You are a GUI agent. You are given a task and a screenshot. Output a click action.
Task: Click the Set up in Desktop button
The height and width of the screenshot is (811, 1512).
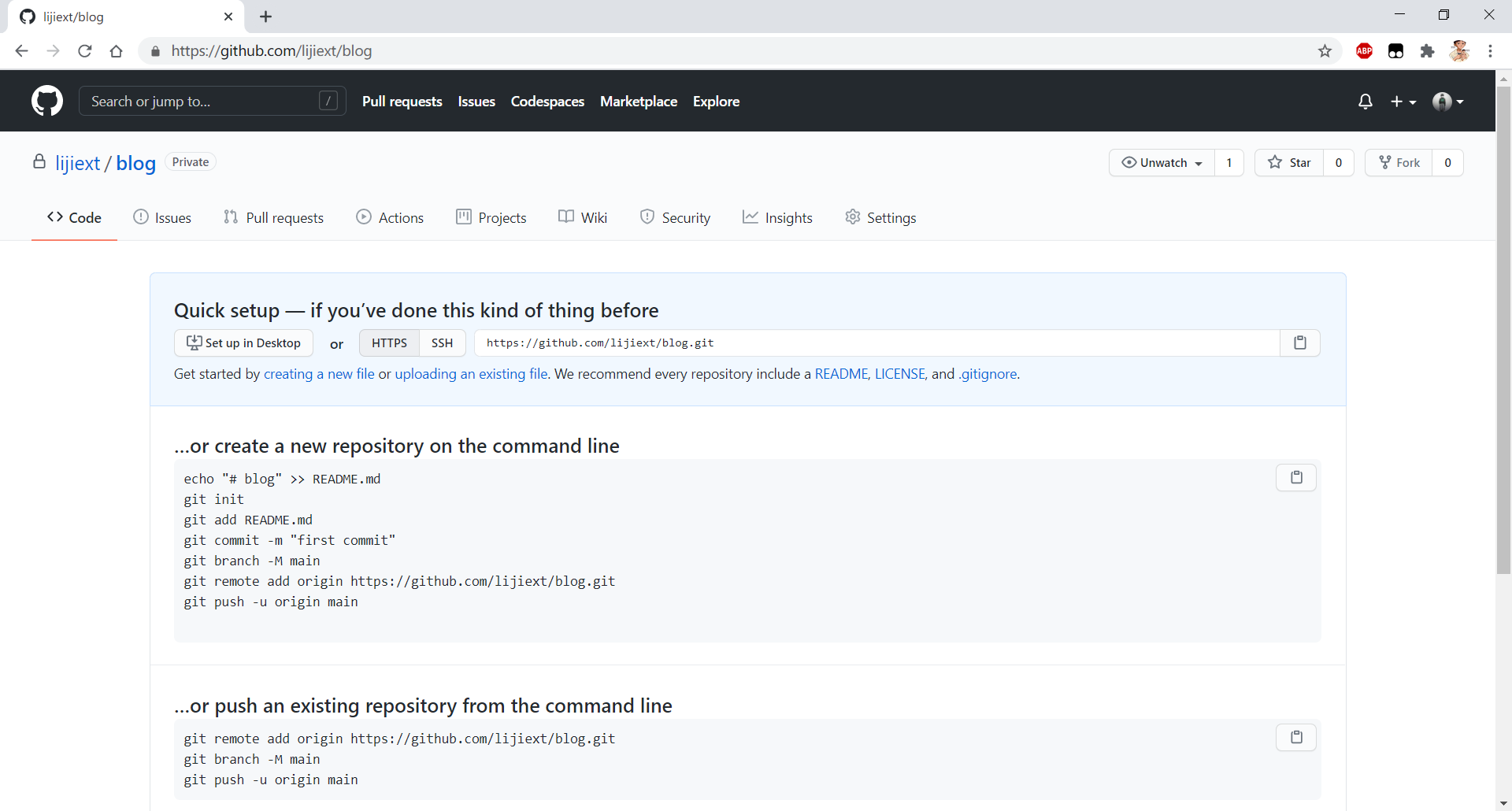(x=243, y=343)
